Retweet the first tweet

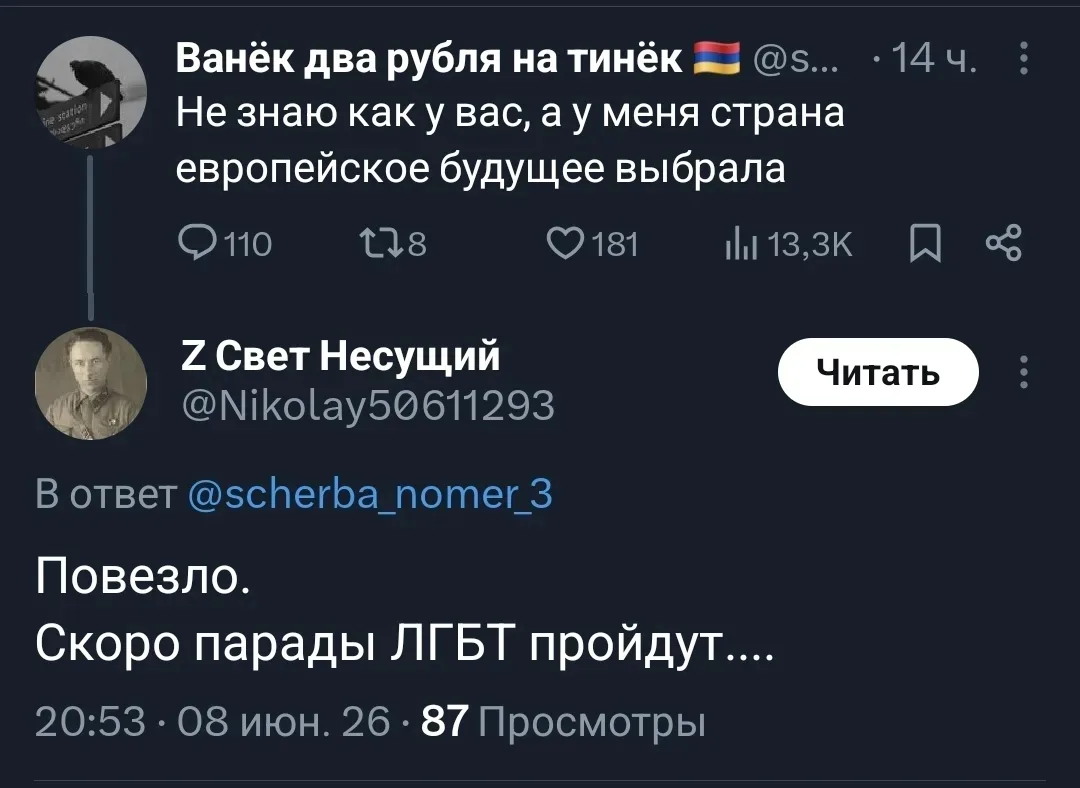[393, 244]
